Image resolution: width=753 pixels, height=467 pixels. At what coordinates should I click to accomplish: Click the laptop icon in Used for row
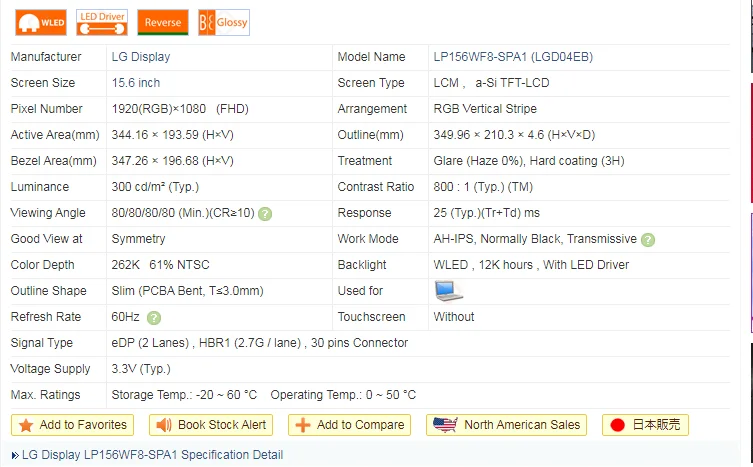click(449, 291)
